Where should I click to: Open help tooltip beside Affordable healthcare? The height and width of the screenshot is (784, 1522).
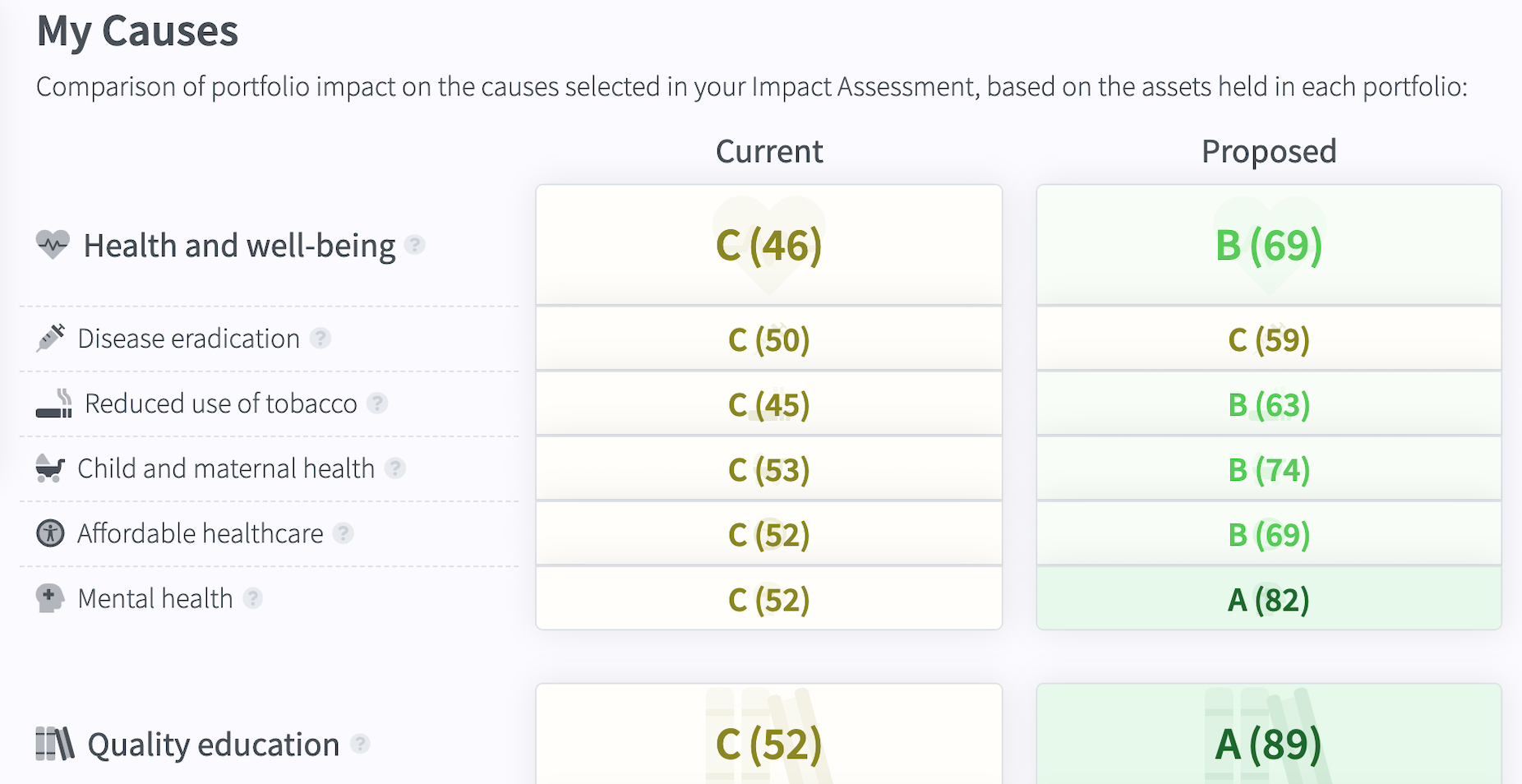click(344, 533)
